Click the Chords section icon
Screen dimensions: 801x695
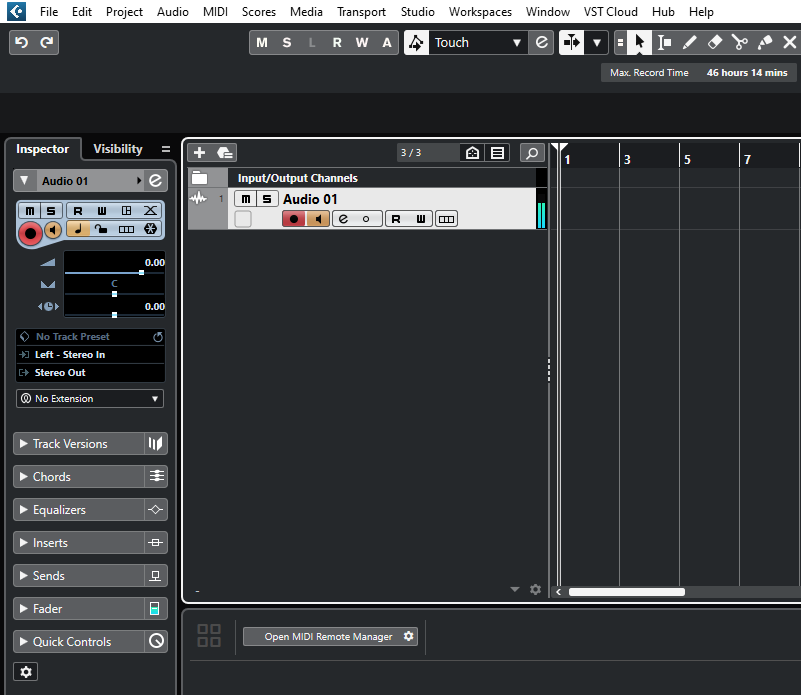click(x=155, y=476)
